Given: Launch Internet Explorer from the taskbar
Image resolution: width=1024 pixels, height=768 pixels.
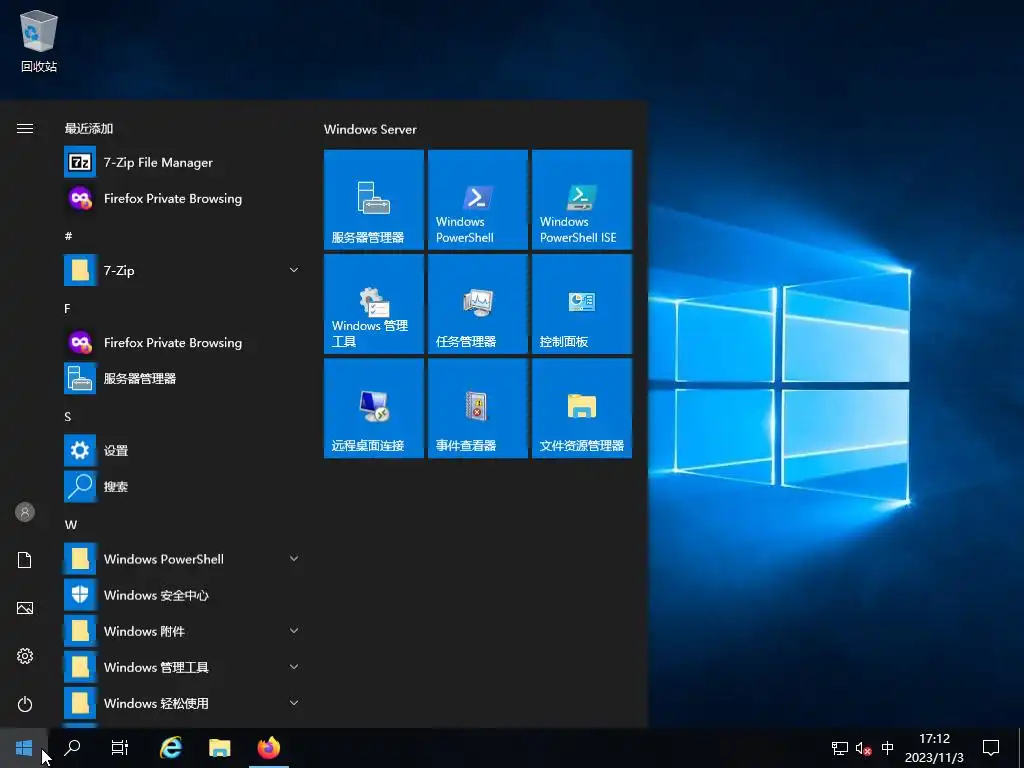Looking at the screenshot, I should click(x=171, y=748).
